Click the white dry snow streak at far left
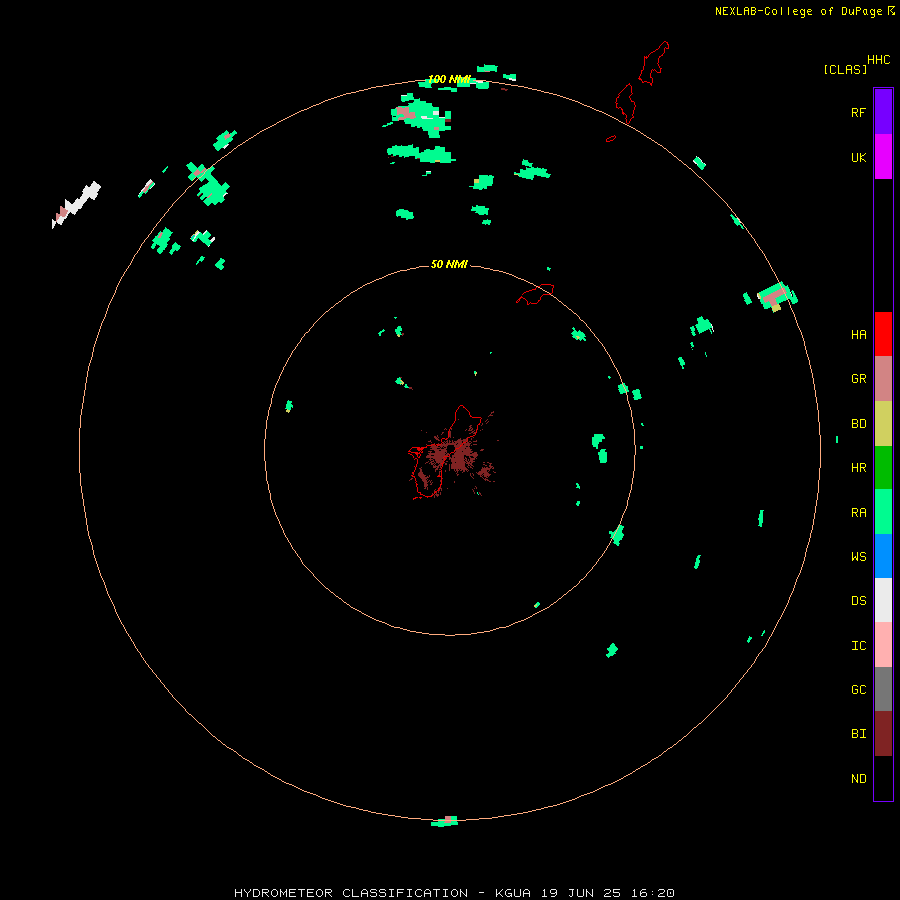900x900 pixels. 76,204
